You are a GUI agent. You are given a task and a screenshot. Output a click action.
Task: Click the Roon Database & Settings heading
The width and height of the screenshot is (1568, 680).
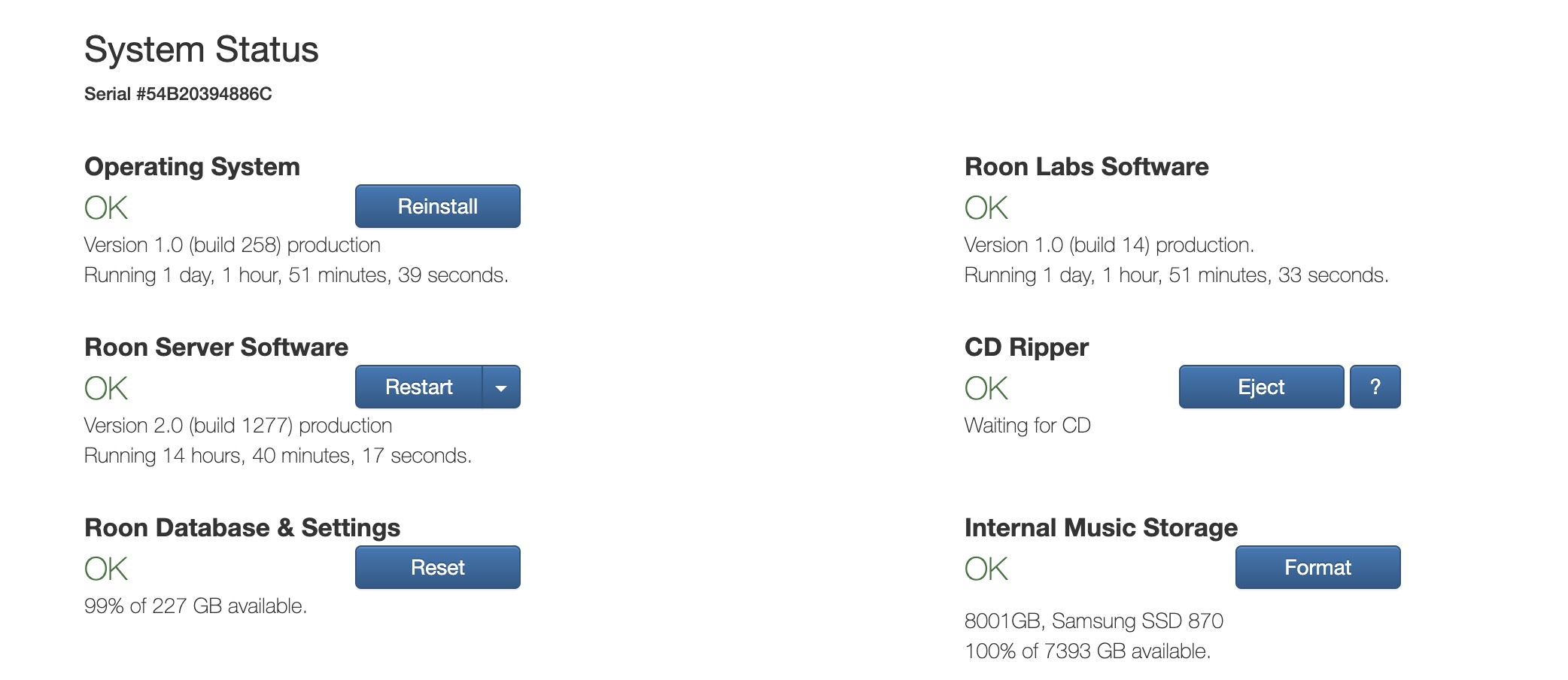pos(242,527)
